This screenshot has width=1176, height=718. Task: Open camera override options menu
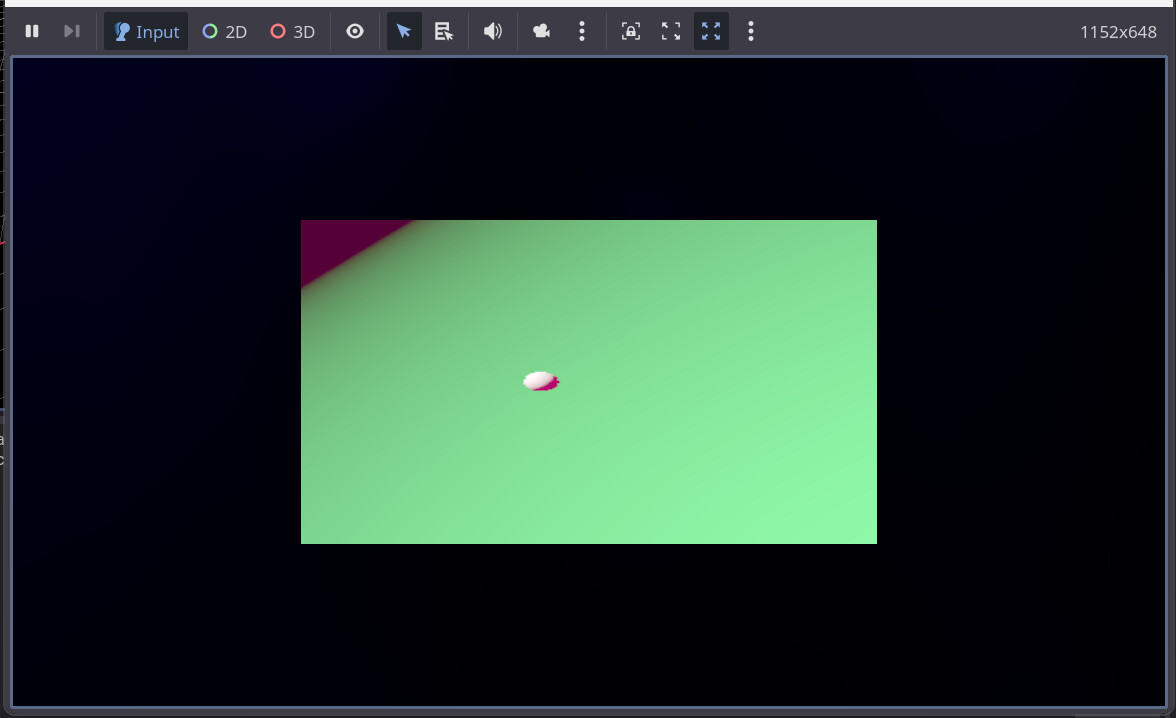[582, 31]
